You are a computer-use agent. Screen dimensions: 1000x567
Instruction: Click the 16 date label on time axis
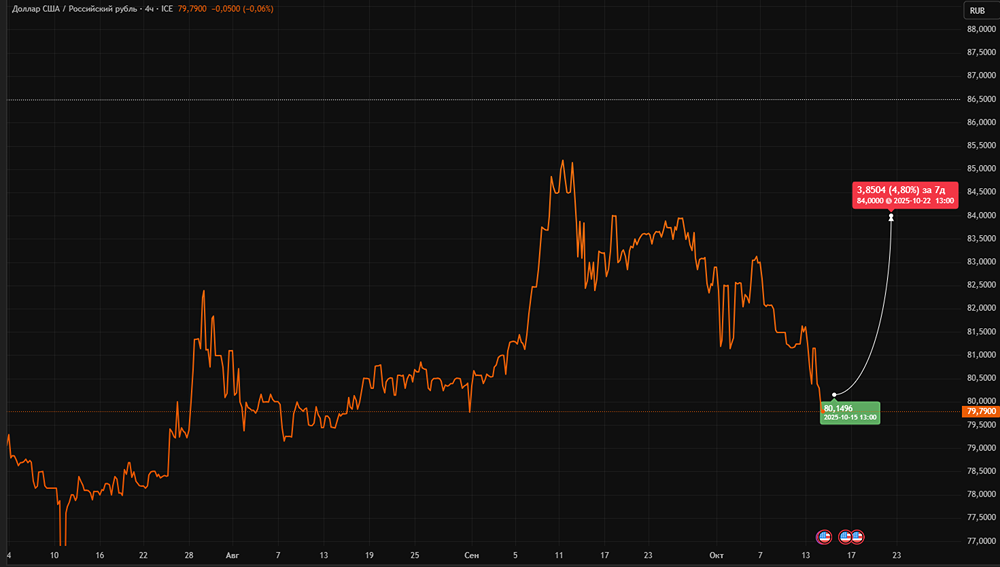(99, 556)
